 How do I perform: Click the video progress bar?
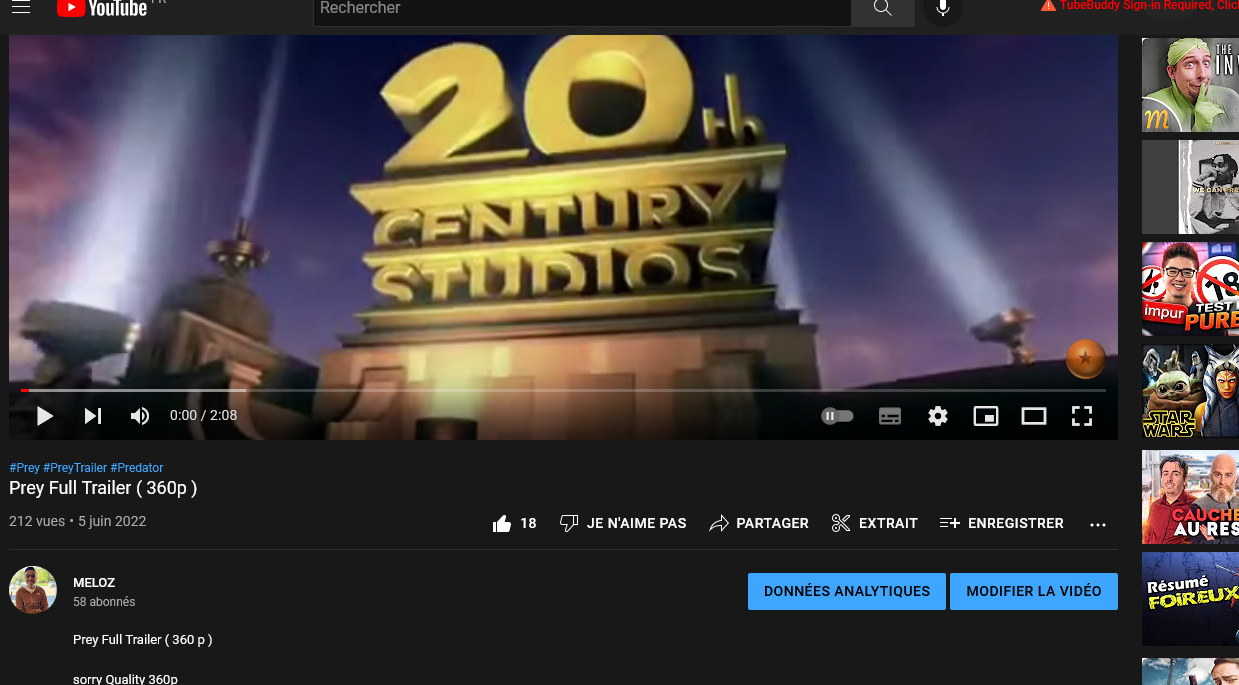coord(563,390)
